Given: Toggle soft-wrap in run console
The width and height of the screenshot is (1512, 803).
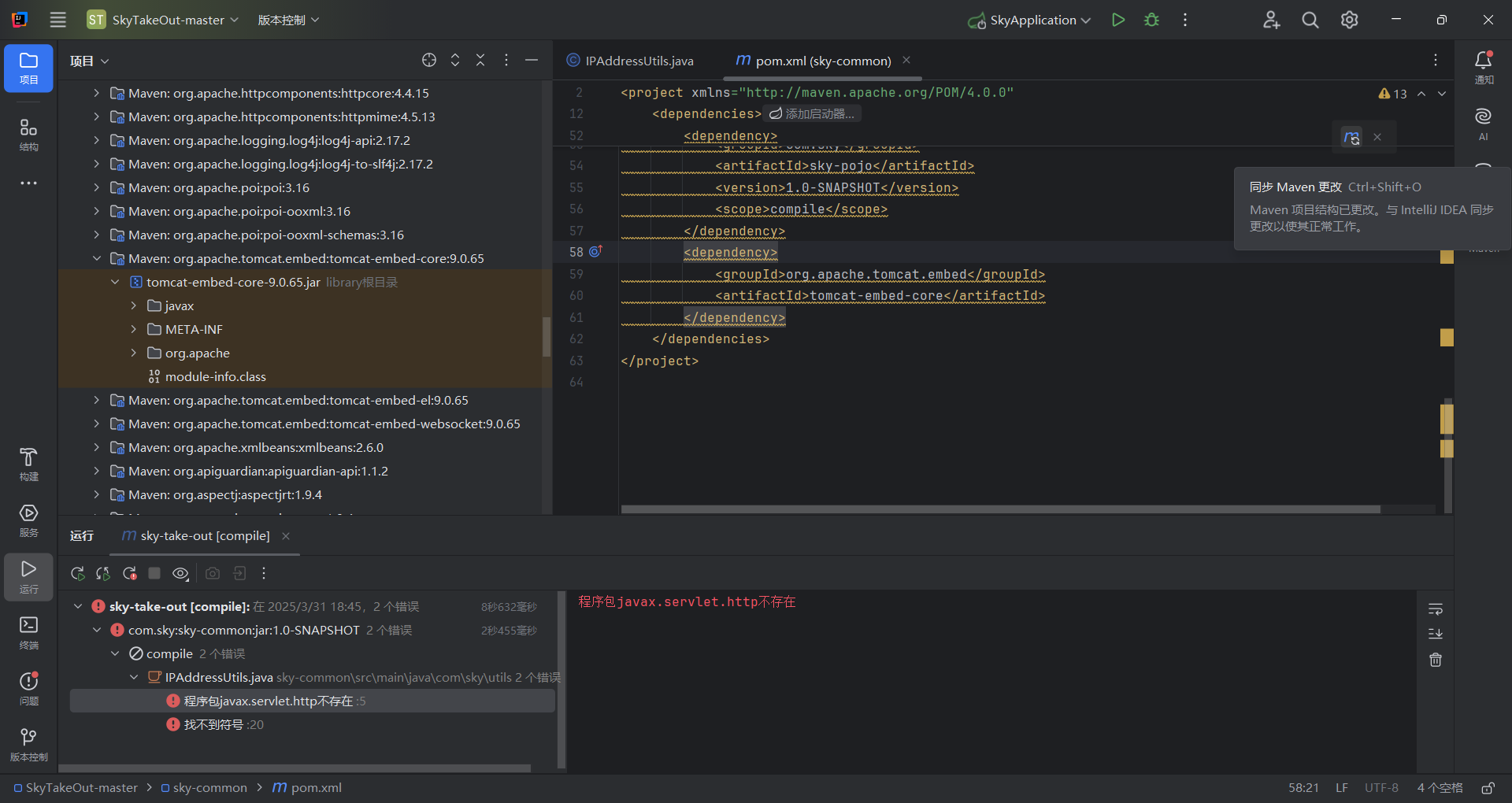Looking at the screenshot, I should pos(1436,609).
